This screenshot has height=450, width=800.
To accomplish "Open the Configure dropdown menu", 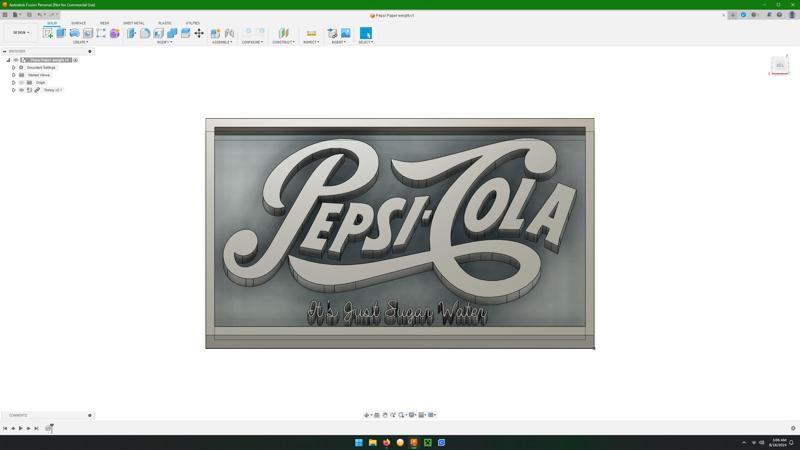I will pyautogui.click(x=252, y=42).
